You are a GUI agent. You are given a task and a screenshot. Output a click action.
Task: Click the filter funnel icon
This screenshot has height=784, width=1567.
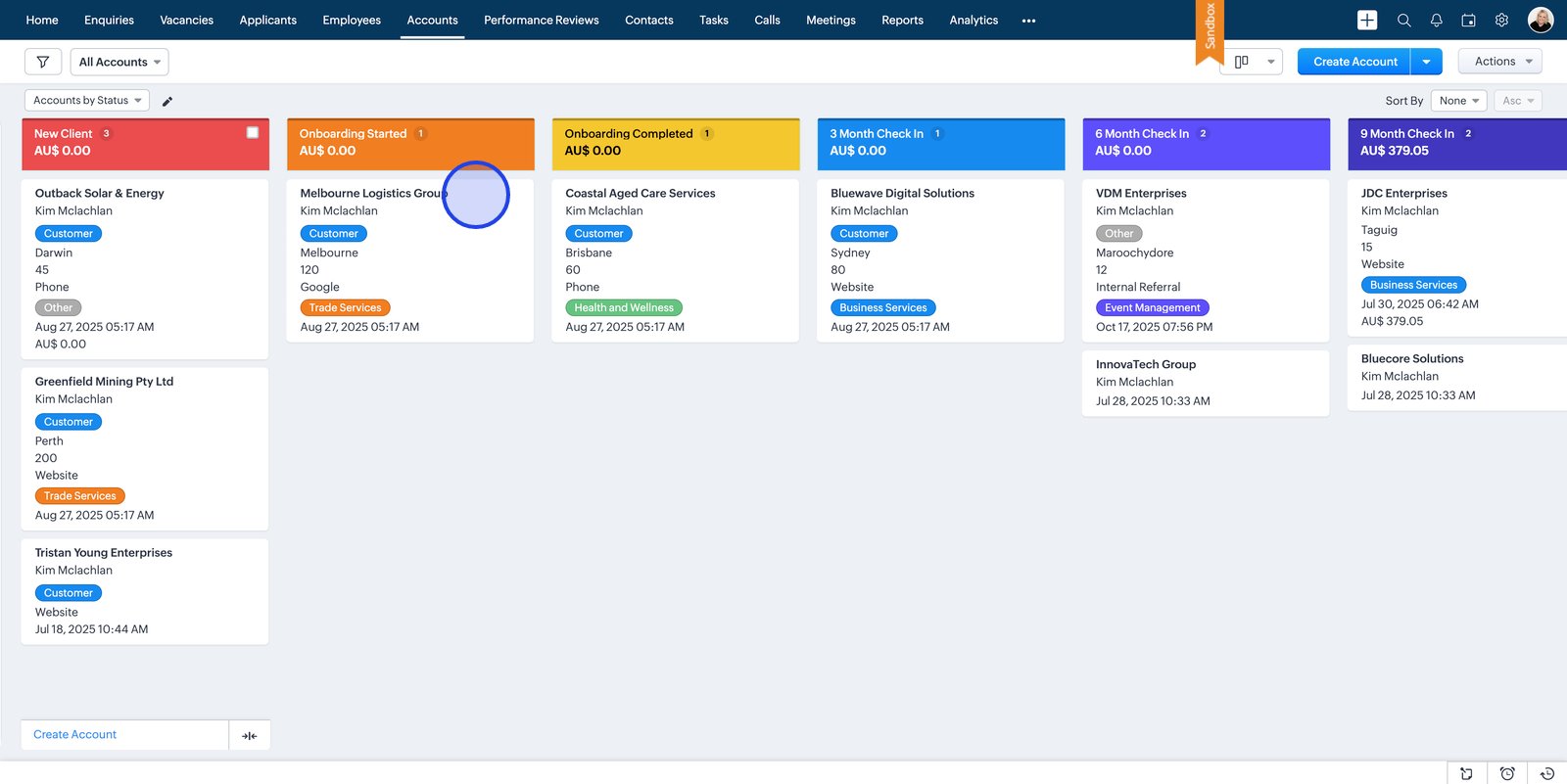pos(43,62)
